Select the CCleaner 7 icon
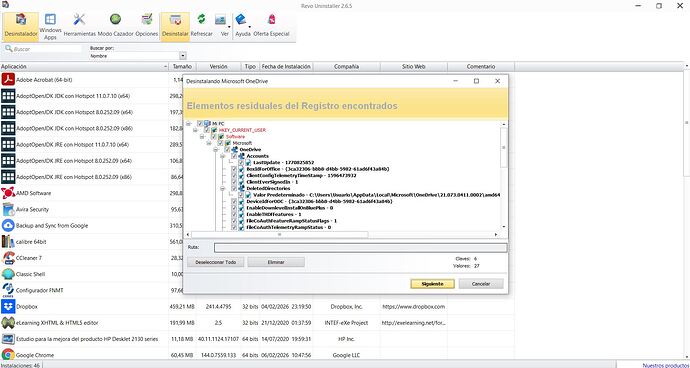The width and height of the screenshot is (690, 368). (x=8, y=258)
